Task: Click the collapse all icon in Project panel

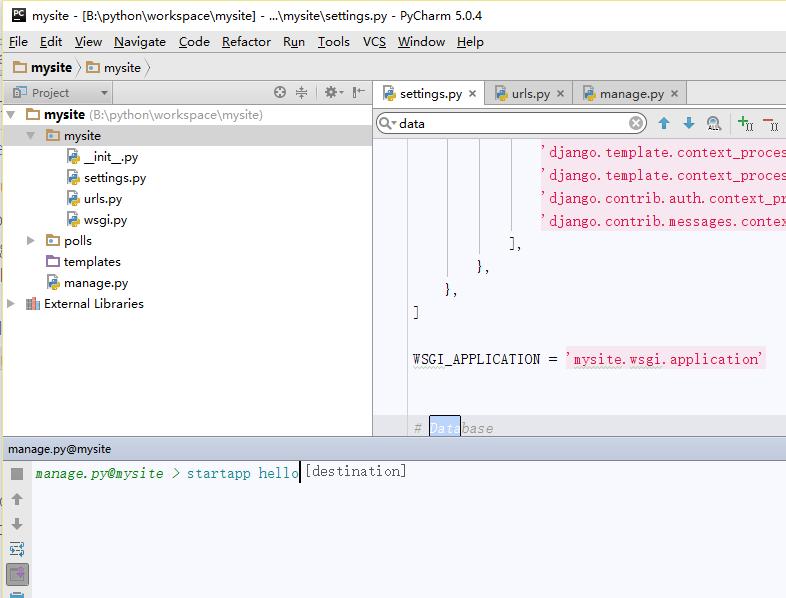Action: click(x=301, y=92)
